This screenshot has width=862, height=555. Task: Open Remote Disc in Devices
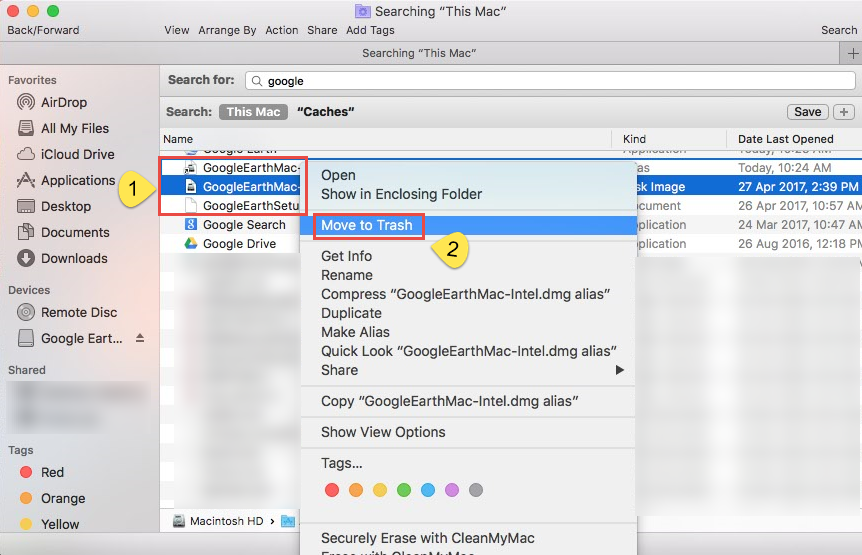click(x=78, y=312)
